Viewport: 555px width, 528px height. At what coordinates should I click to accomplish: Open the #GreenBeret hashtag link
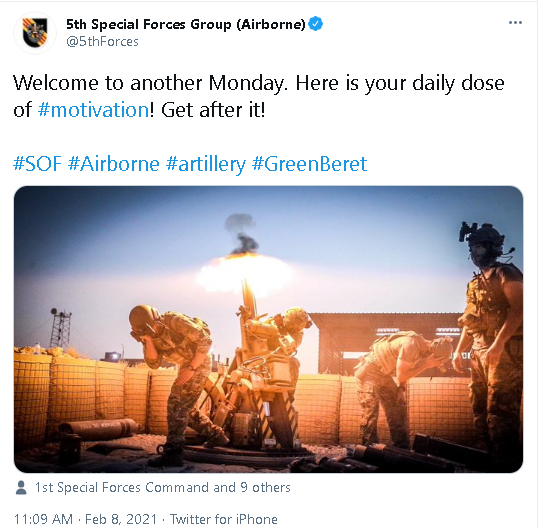pyautogui.click(x=310, y=163)
